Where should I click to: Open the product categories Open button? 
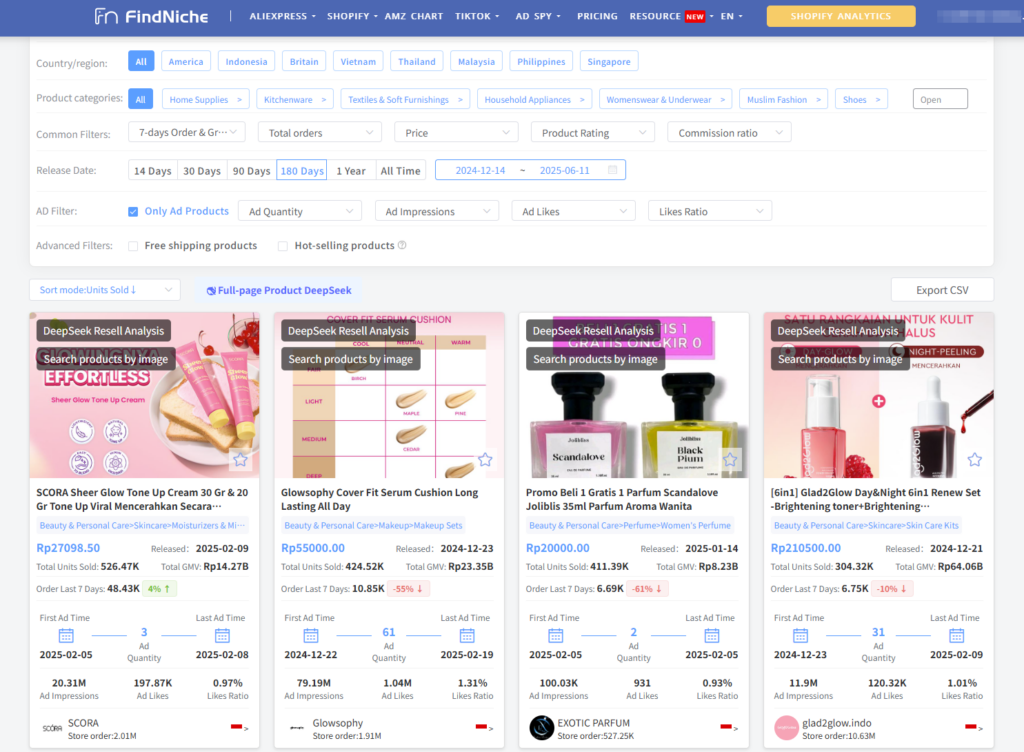coord(940,99)
